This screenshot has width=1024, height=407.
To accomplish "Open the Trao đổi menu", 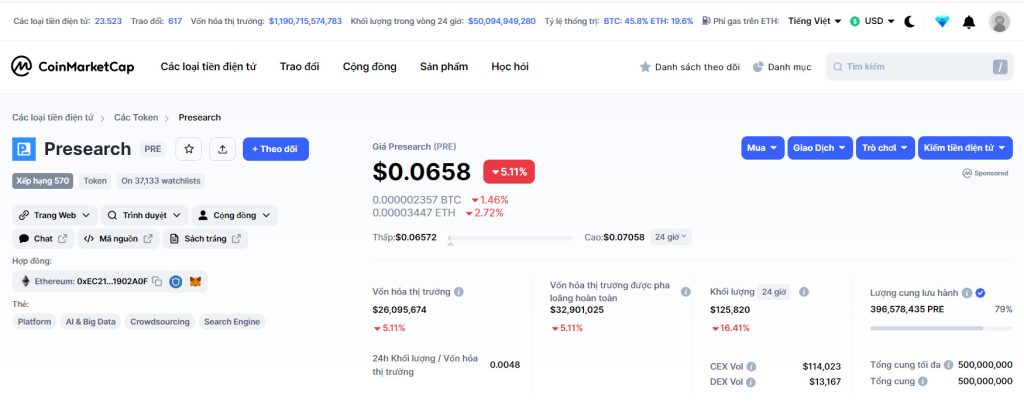I will pos(299,67).
